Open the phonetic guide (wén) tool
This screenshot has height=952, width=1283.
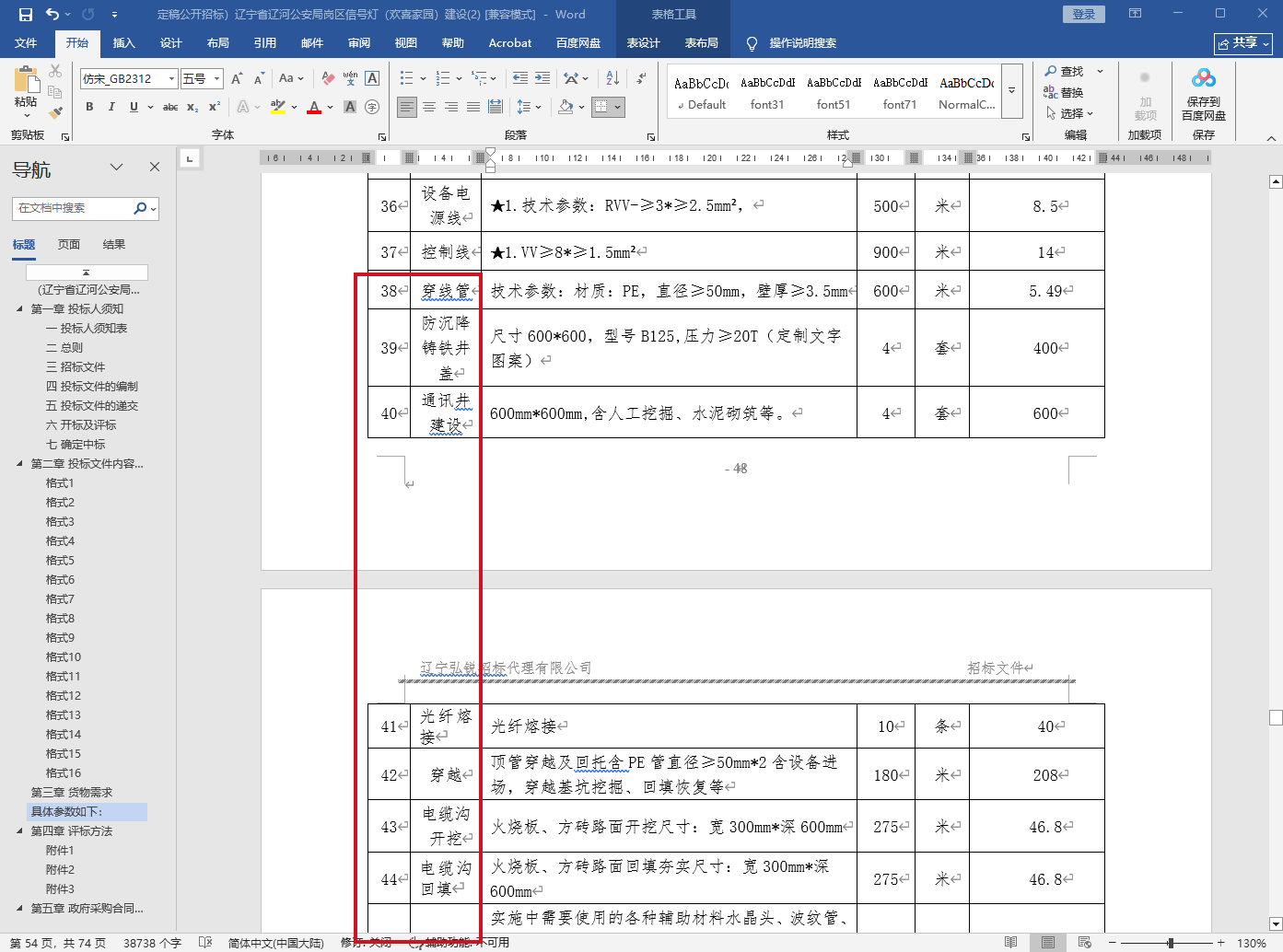pos(350,79)
